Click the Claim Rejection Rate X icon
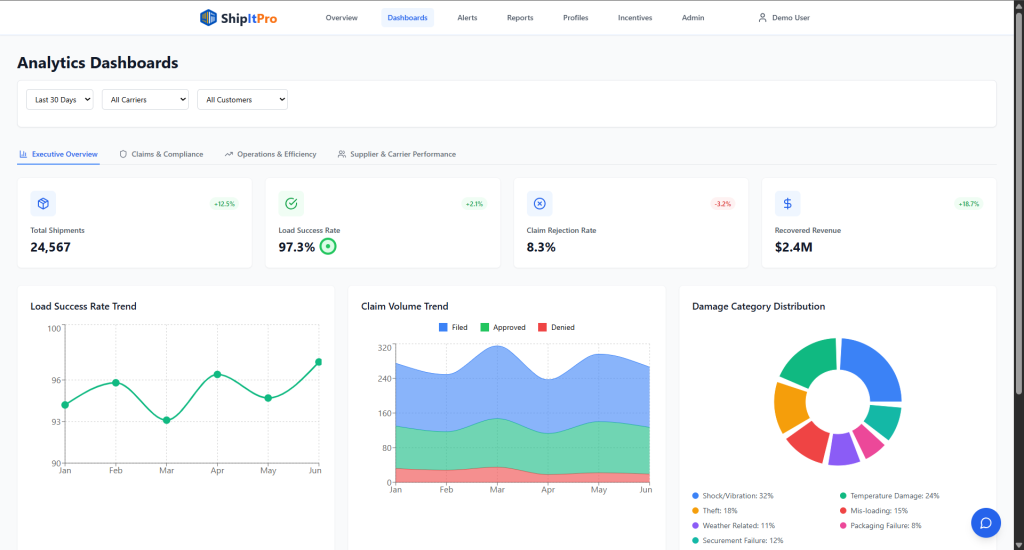Screen dimensions: 1024x550 [x=539, y=204]
